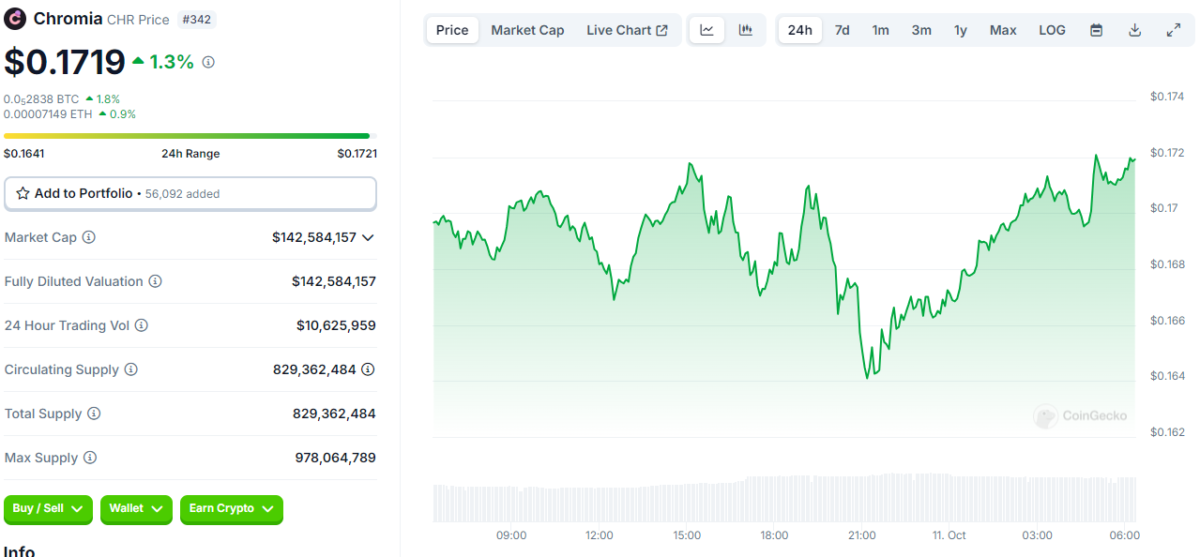Switch to candlestick chart view icon

pyautogui.click(x=745, y=30)
